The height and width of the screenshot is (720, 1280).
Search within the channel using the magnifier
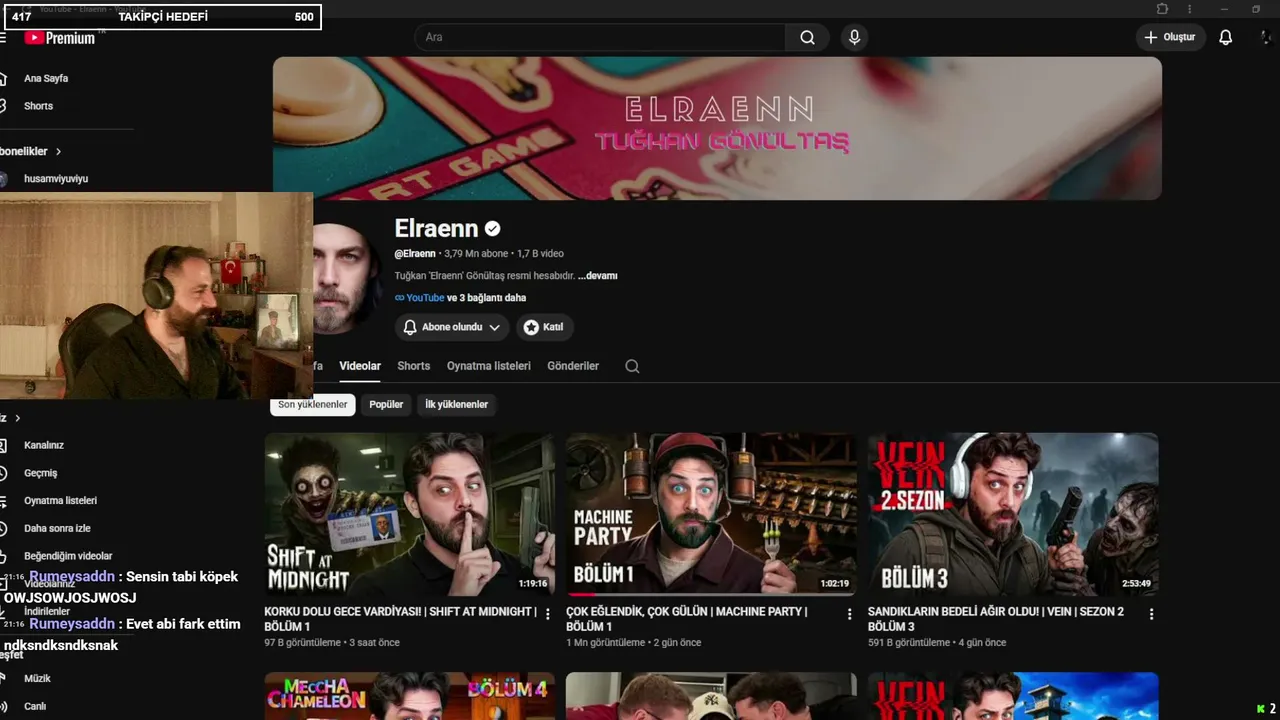[632, 366]
